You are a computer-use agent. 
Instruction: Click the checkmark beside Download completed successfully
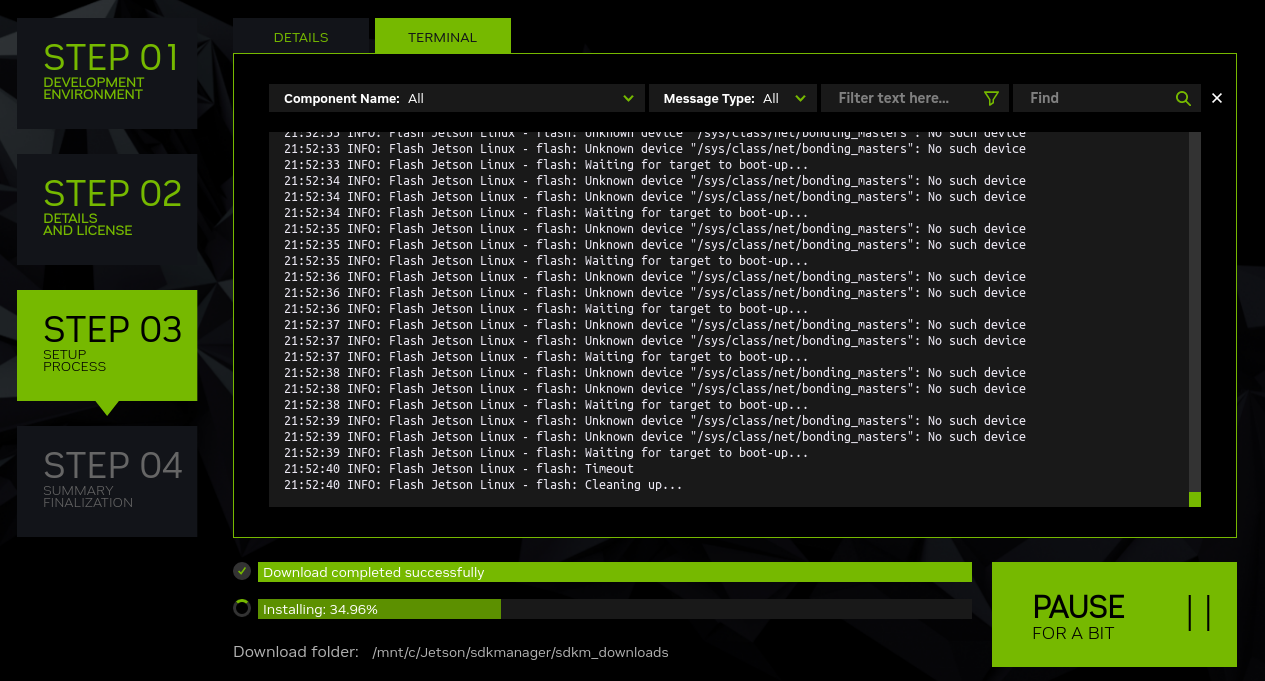pyautogui.click(x=241, y=571)
